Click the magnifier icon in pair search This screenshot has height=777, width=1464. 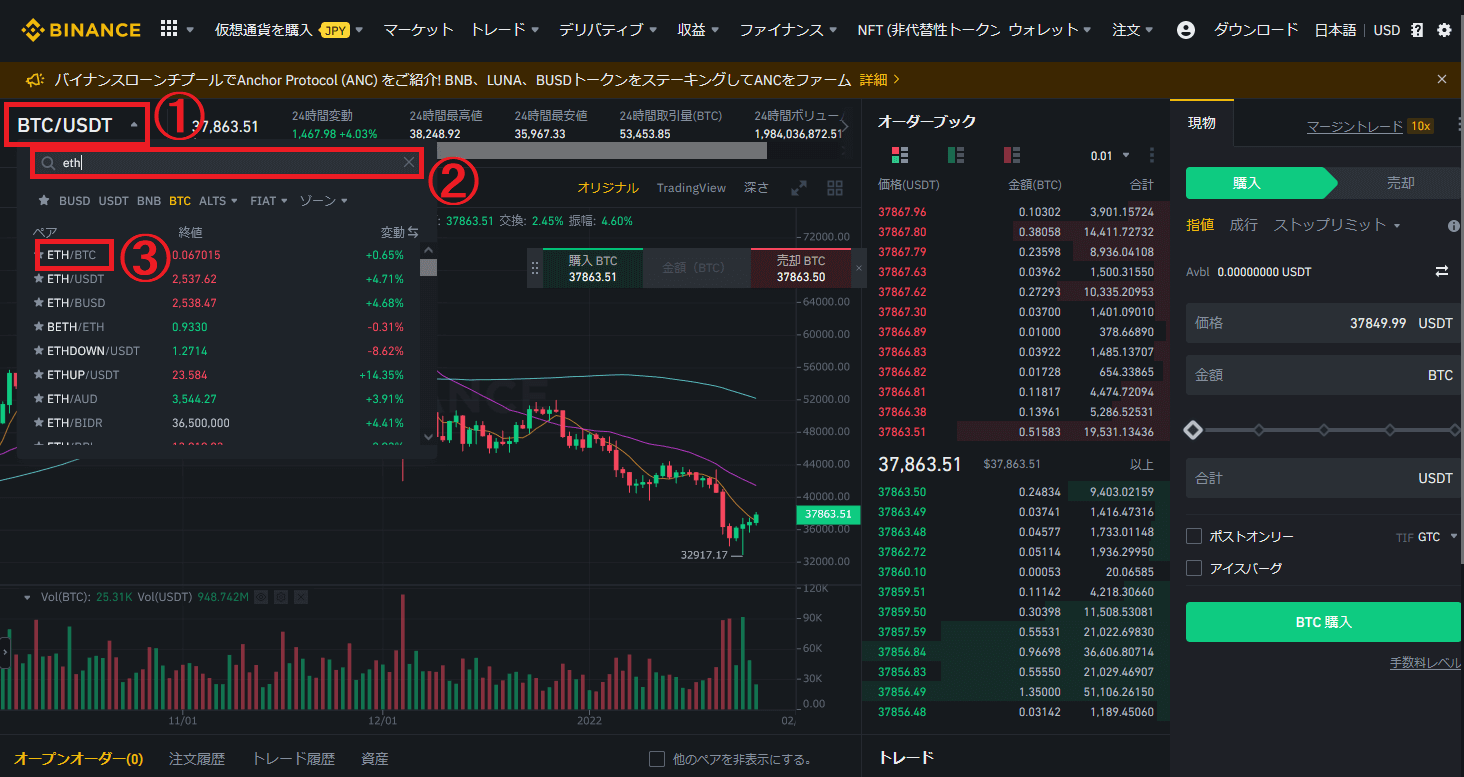coord(48,162)
